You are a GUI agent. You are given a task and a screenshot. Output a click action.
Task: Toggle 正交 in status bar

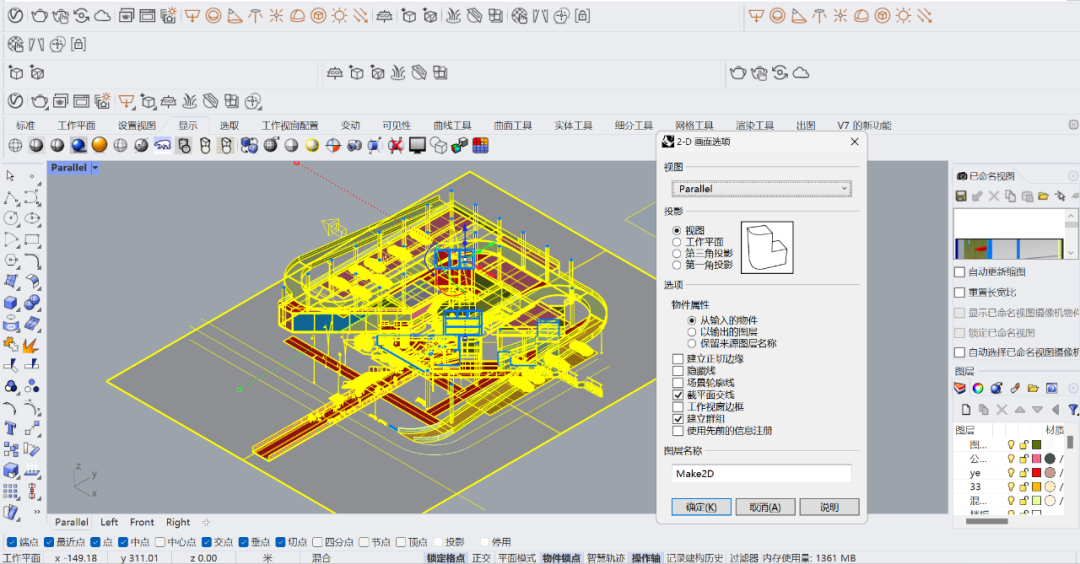coord(481,558)
